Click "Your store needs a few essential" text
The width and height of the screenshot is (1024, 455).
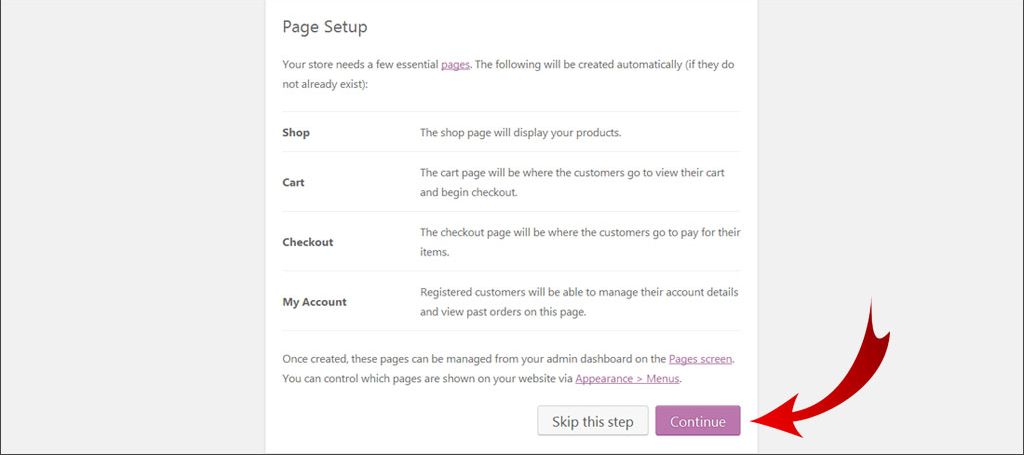(x=360, y=65)
